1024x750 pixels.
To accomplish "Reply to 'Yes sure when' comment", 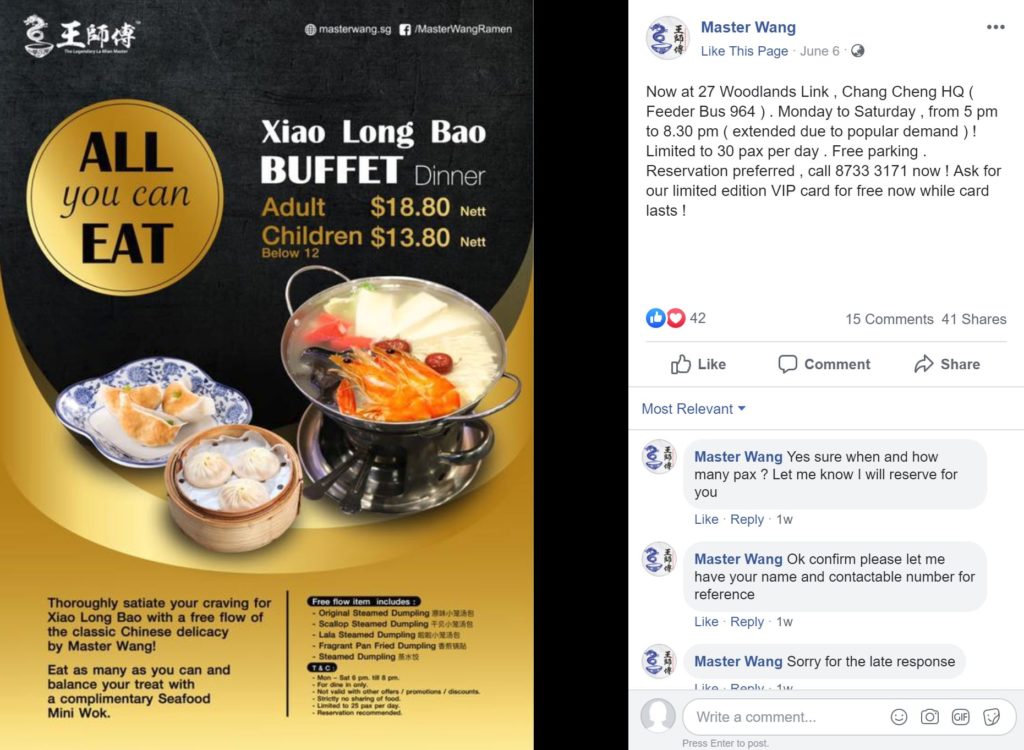I will [x=746, y=519].
